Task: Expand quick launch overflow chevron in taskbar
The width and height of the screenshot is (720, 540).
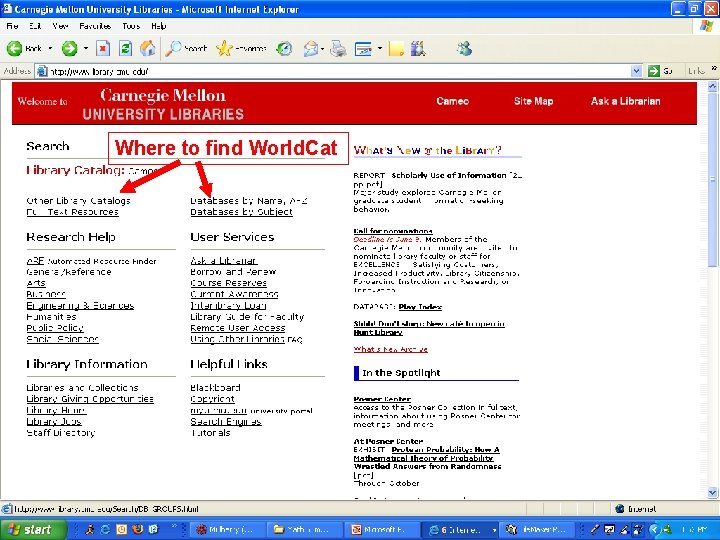Action: (174, 526)
